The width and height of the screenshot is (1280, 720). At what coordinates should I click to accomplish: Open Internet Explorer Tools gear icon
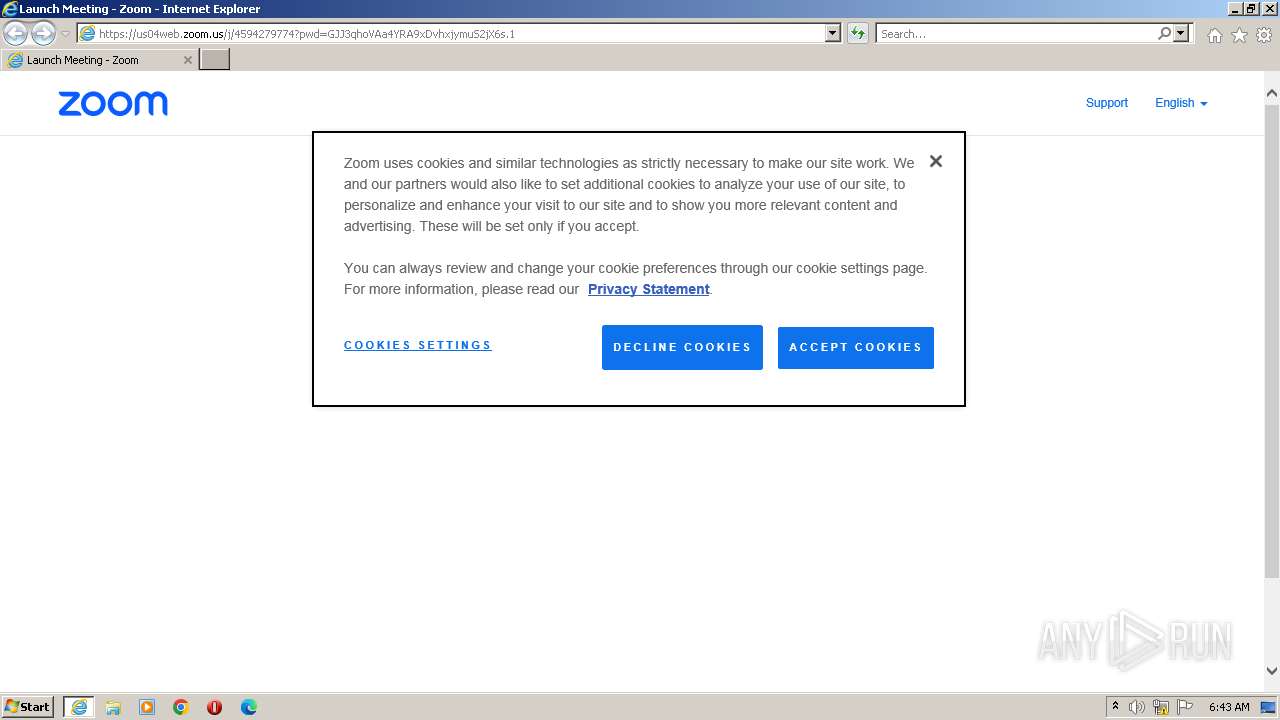[x=1264, y=35]
